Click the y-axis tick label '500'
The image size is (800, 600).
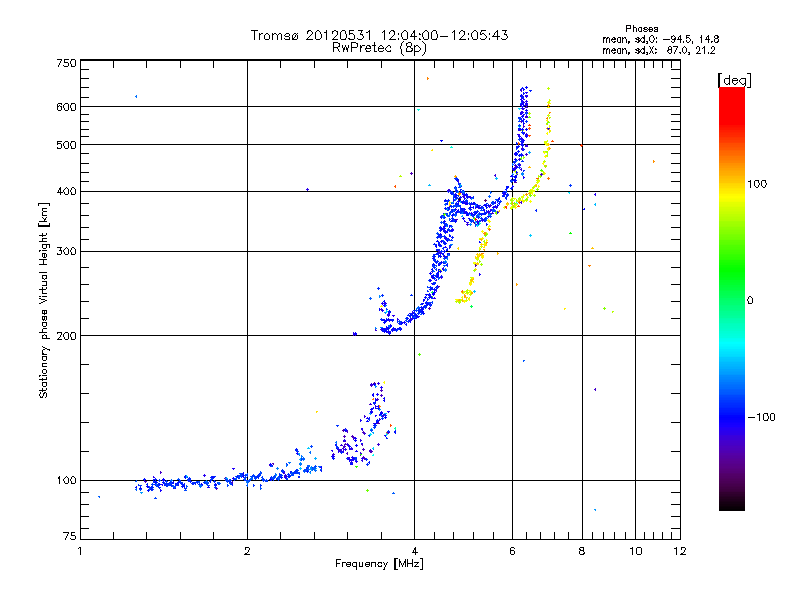66,145
